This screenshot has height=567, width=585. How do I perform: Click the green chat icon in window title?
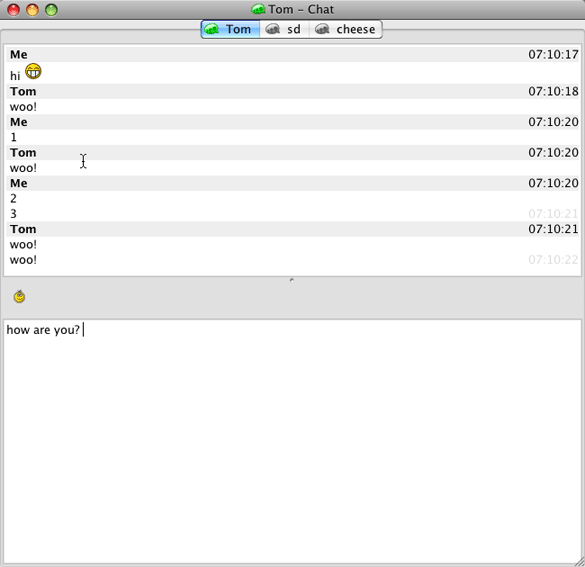pyautogui.click(x=258, y=9)
